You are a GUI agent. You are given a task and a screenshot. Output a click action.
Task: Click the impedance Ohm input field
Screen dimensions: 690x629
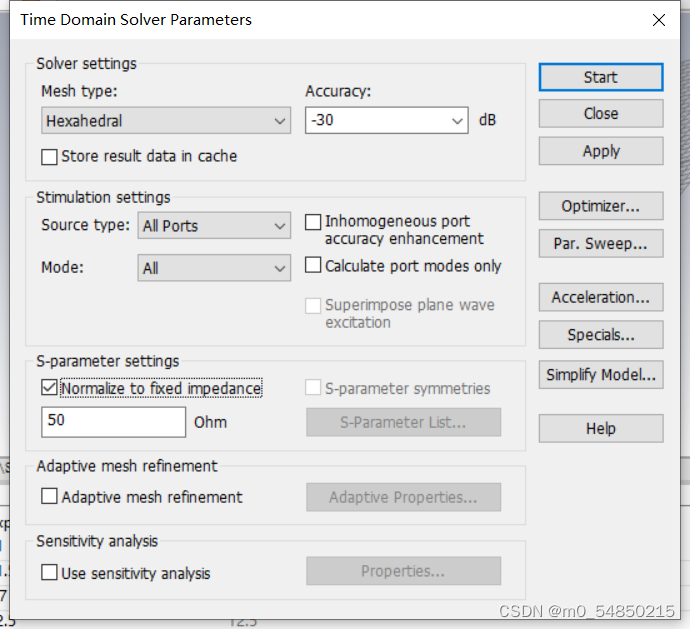point(113,422)
